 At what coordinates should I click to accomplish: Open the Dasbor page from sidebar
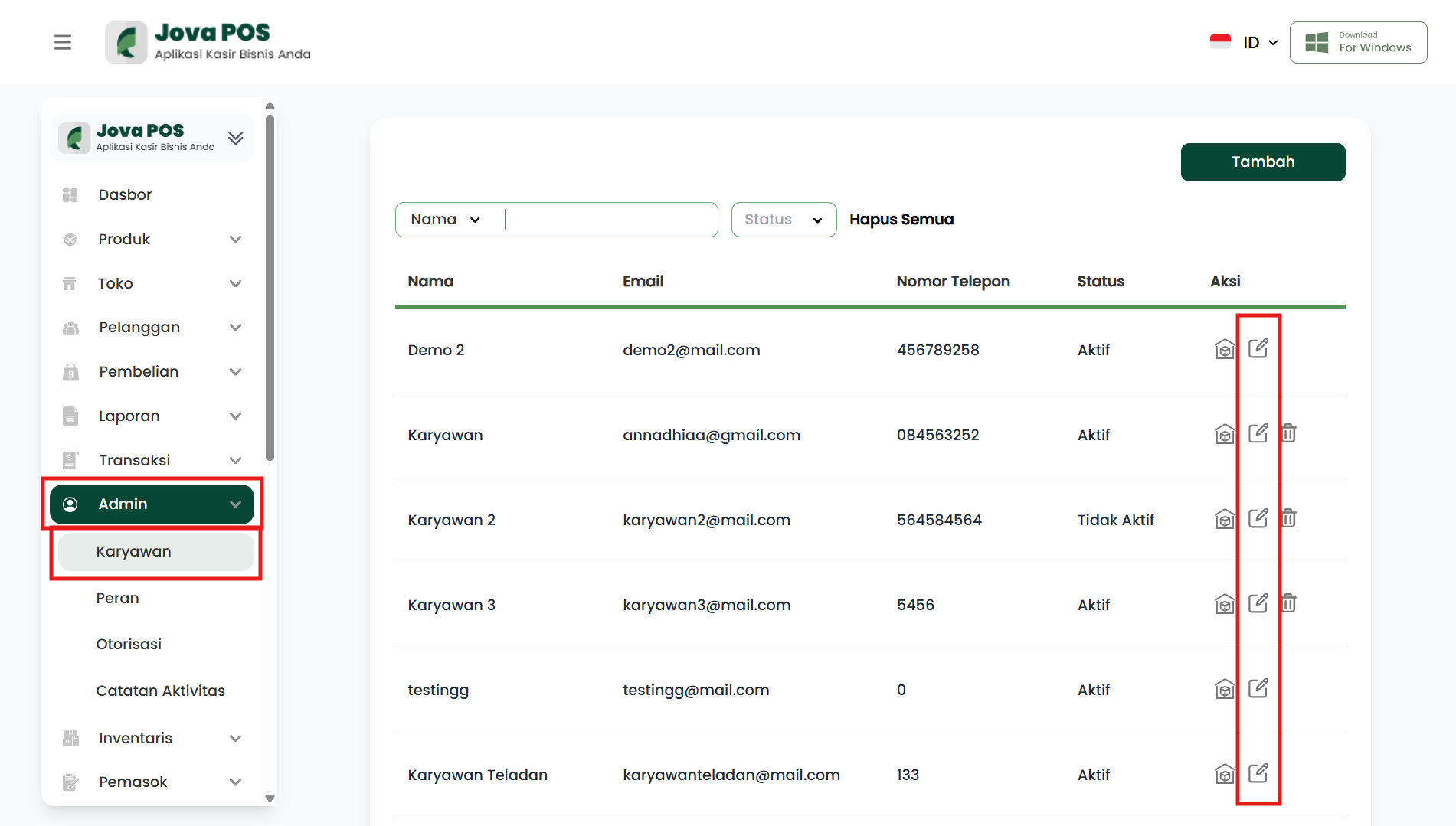point(125,194)
